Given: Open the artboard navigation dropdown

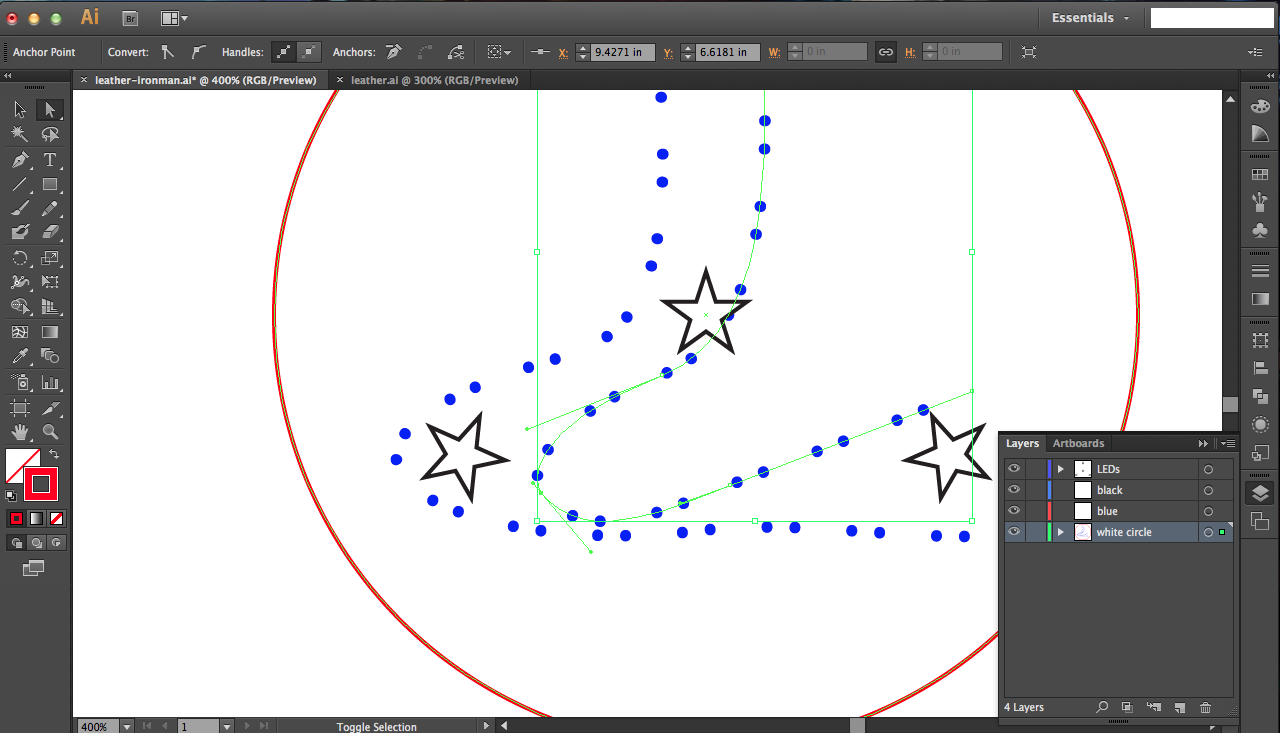Looking at the screenshot, I should [227, 726].
